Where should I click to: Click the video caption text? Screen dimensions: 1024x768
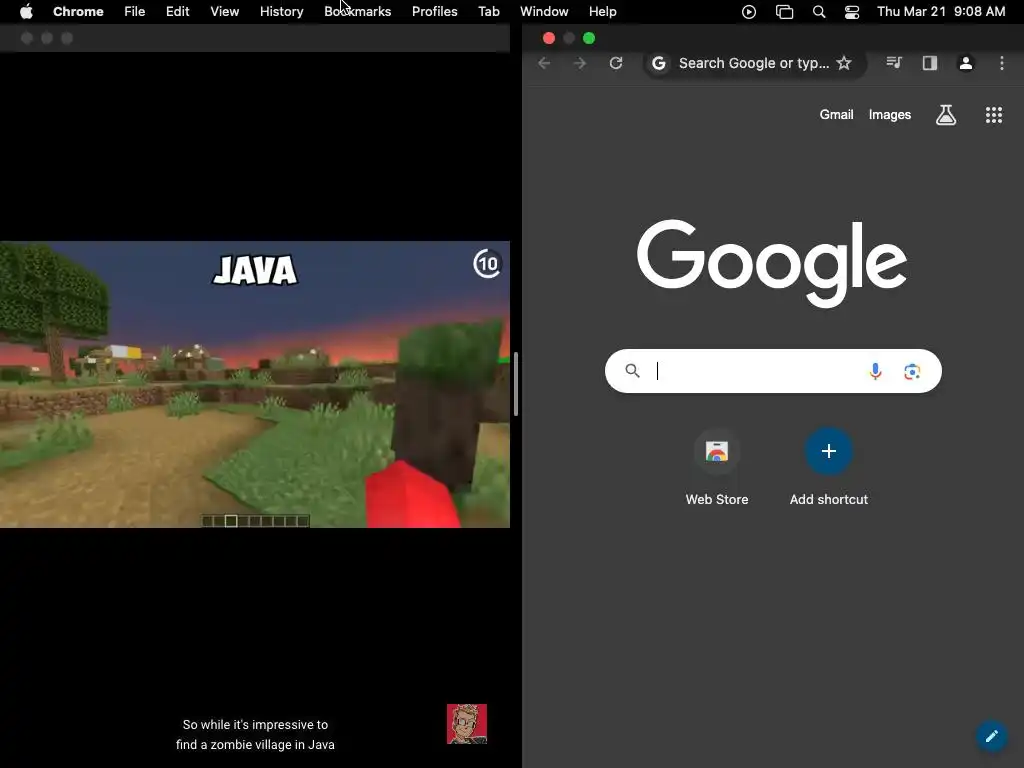tap(255, 734)
